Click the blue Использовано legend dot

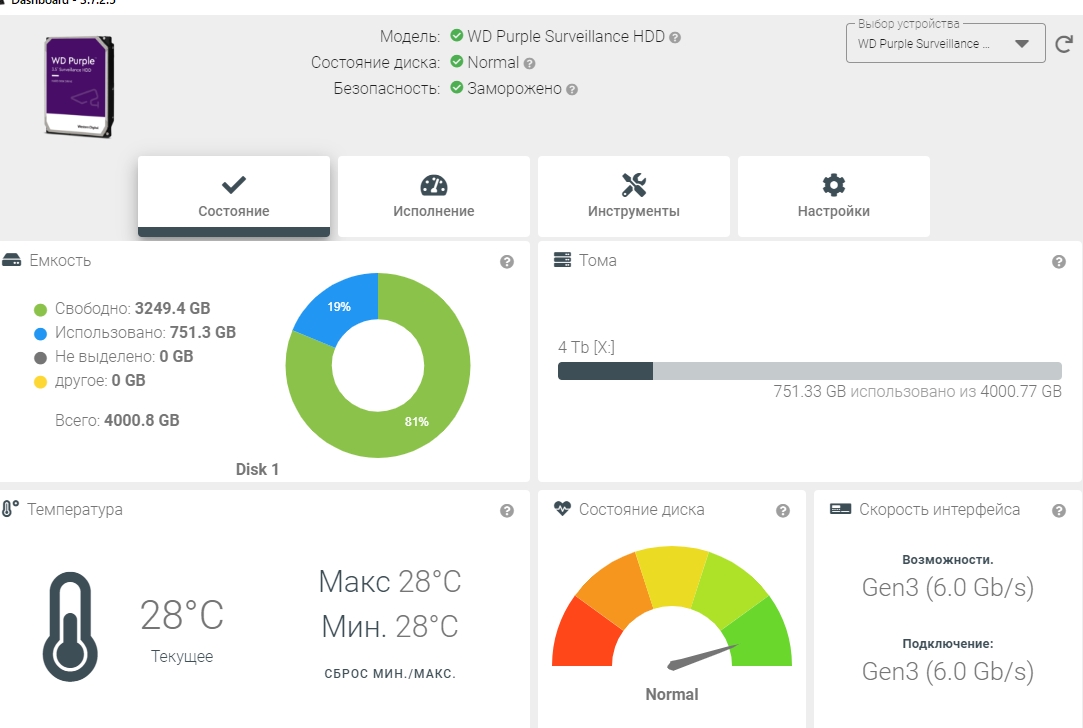pos(40,334)
